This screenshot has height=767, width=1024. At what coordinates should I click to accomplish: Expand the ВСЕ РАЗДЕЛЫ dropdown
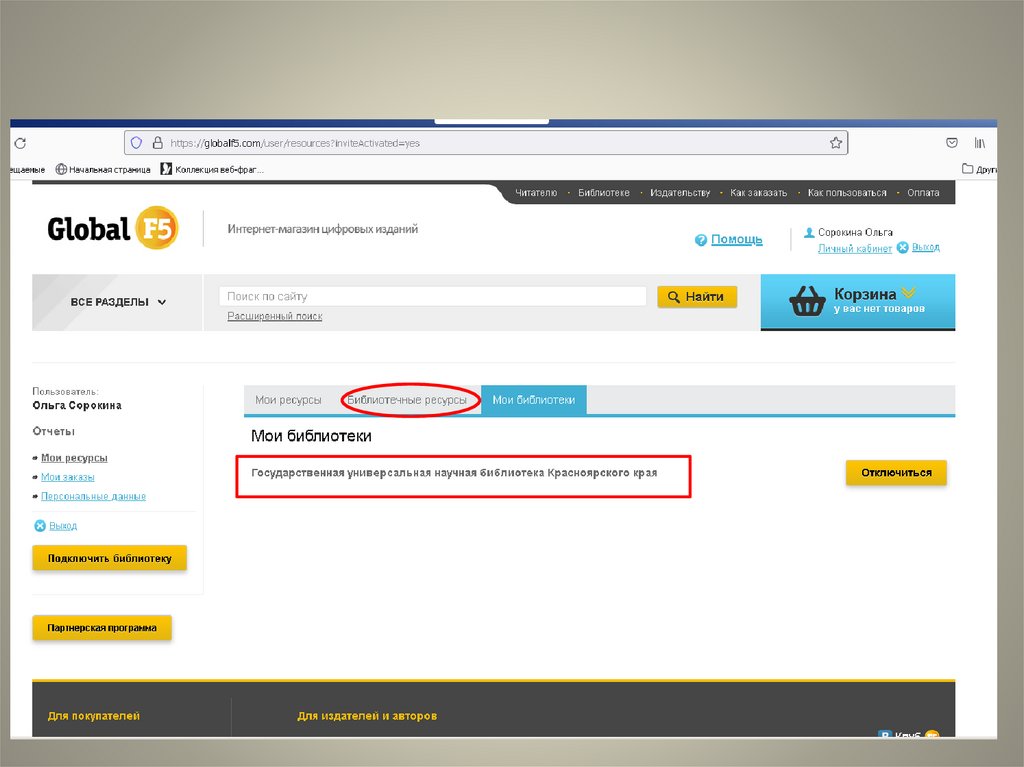click(118, 302)
